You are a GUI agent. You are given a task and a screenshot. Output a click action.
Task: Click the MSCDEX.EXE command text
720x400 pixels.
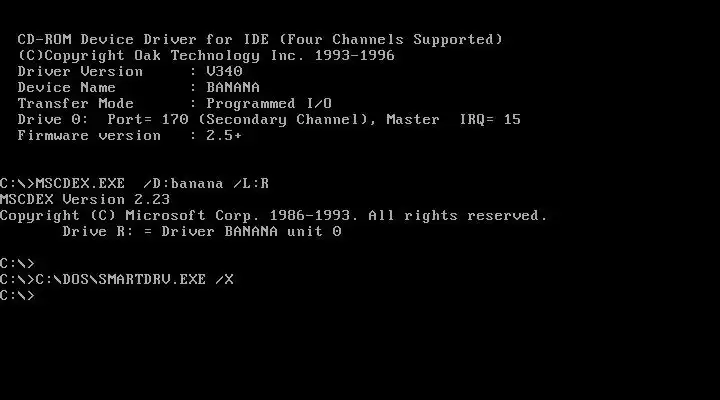pos(80,183)
